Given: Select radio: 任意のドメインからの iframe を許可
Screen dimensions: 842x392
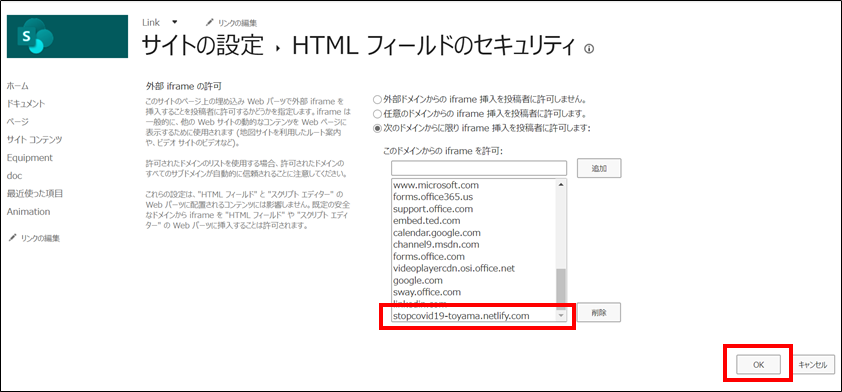Looking at the screenshot, I should tap(377, 114).
